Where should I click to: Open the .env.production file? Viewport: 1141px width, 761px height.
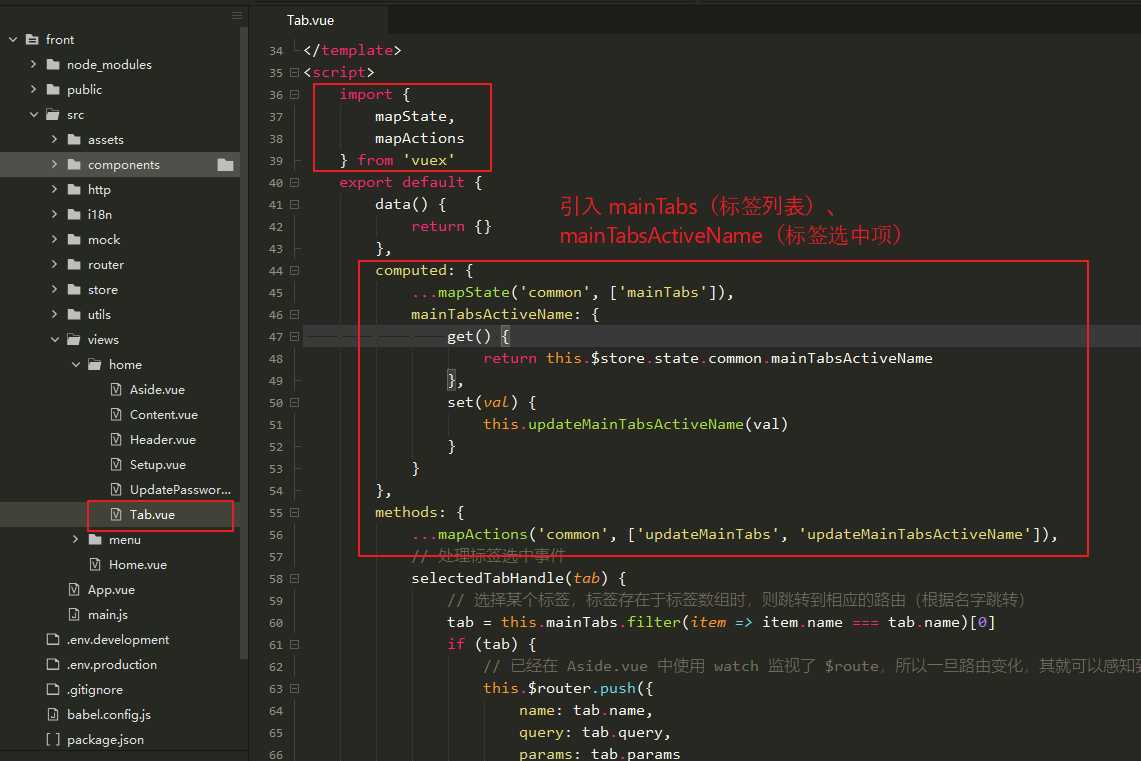coord(112,664)
